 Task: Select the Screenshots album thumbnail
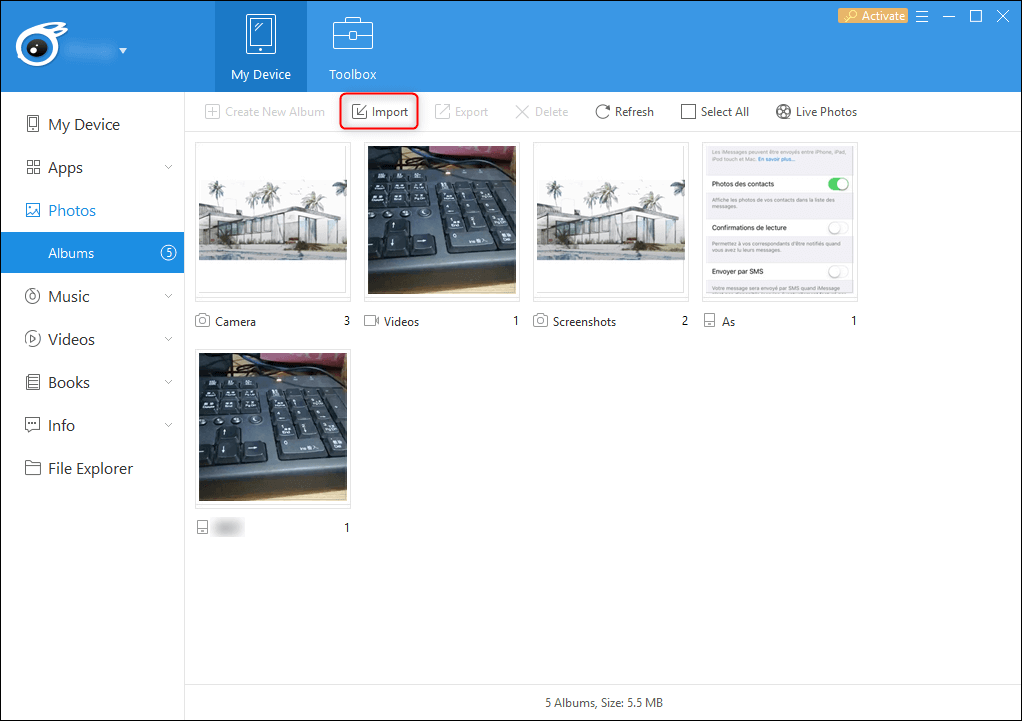point(611,221)
